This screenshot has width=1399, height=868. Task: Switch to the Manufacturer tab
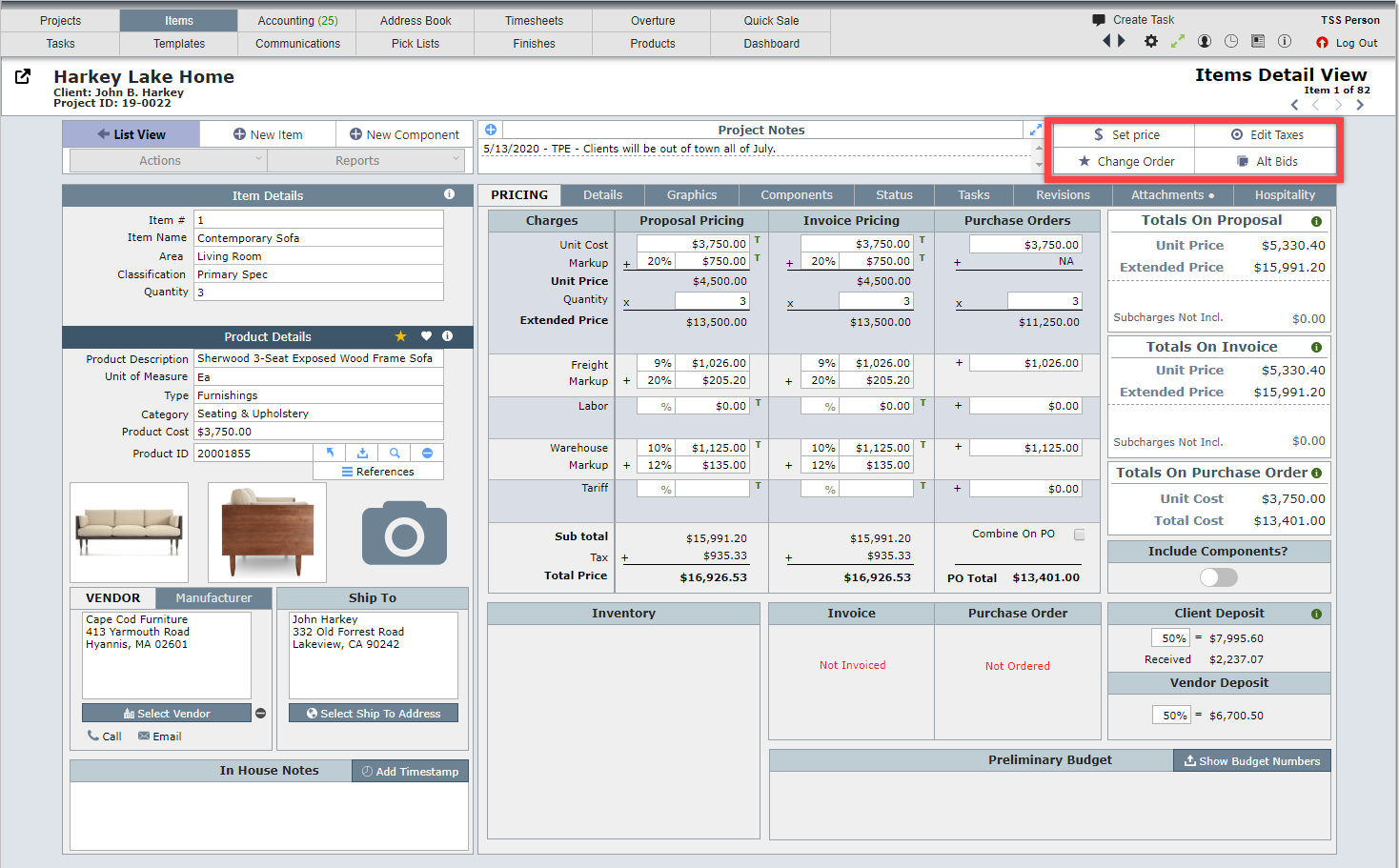click(214, 598)
